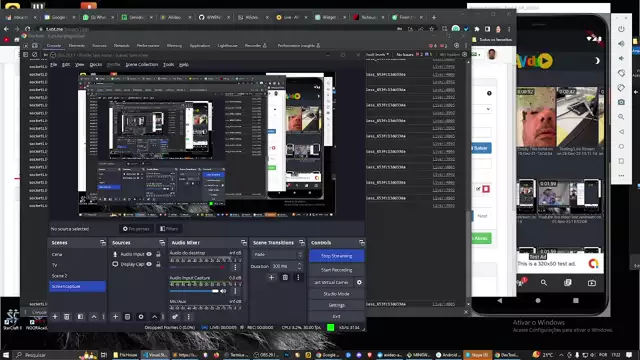Open the OBS View menu

[80, 64]
